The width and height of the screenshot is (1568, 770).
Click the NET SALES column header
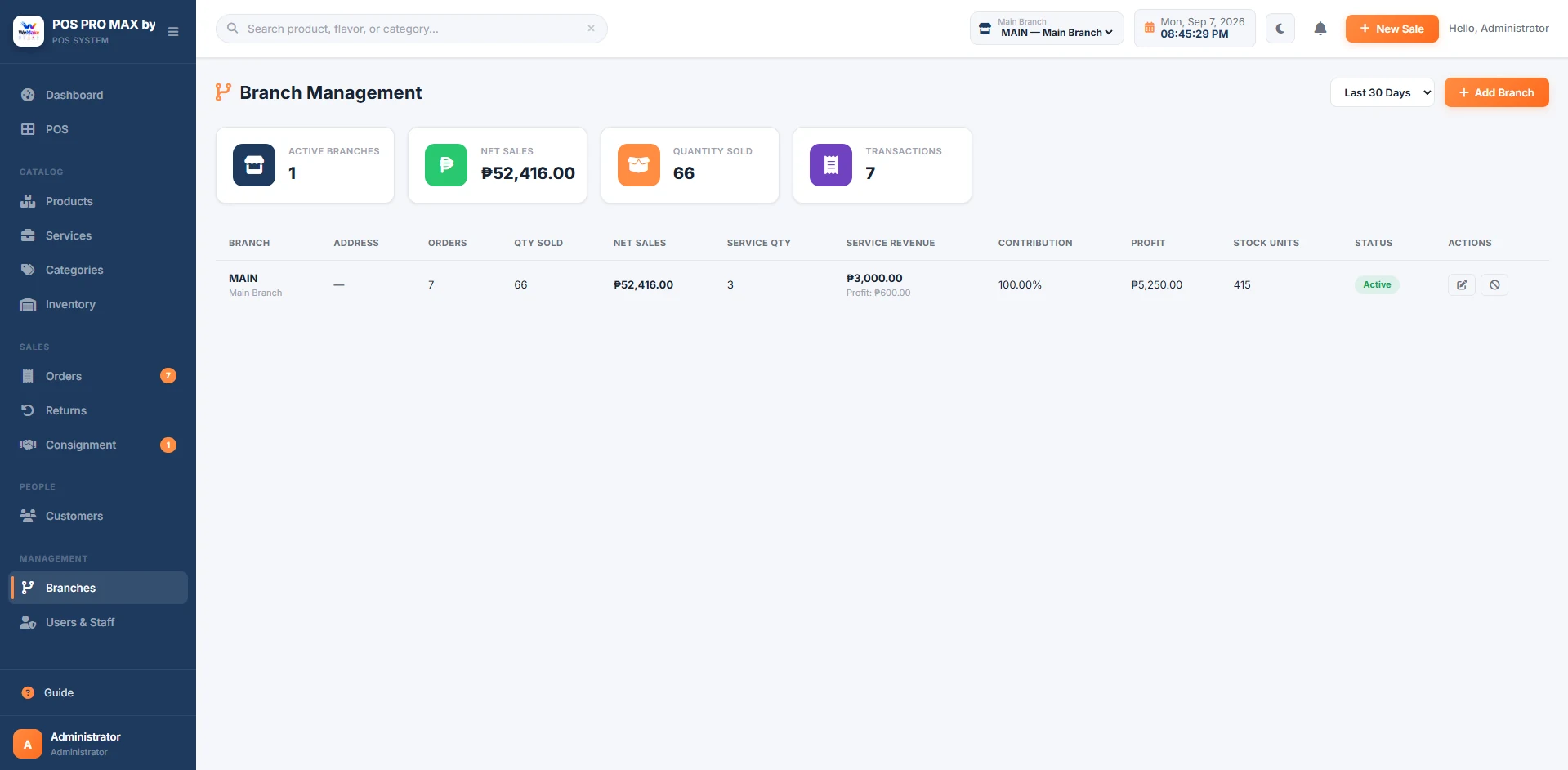point(640,243)
